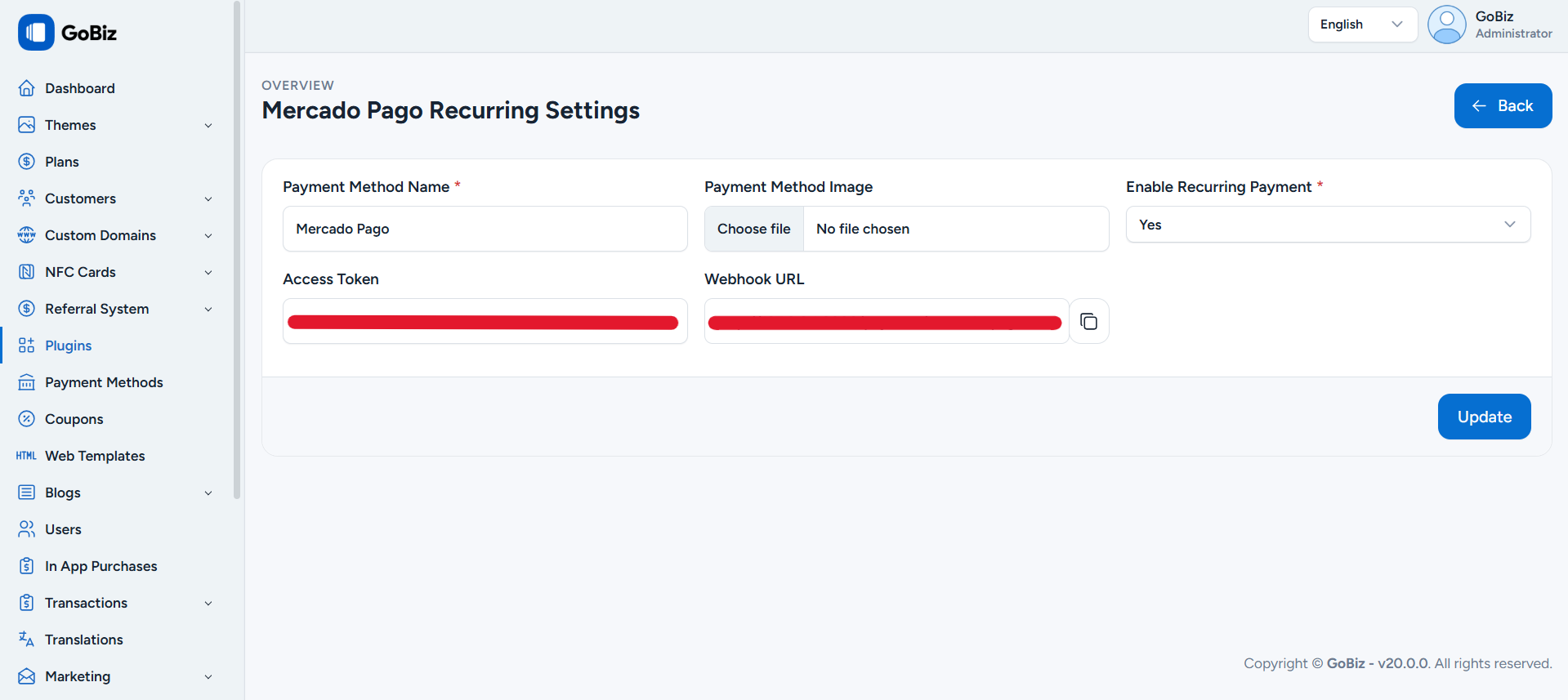This screenshot has height=700, width=1568.
Task: Focus the Access Token field
Action: [485, 321]
